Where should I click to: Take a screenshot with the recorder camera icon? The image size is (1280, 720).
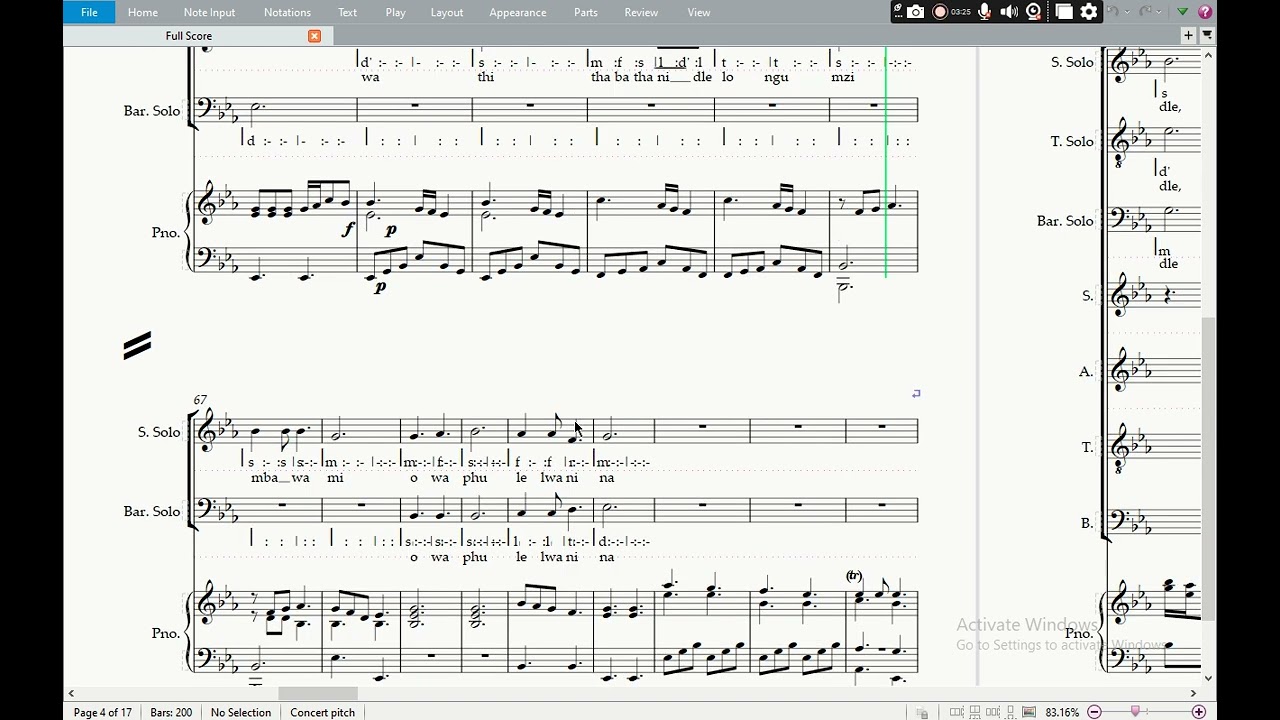915,12
